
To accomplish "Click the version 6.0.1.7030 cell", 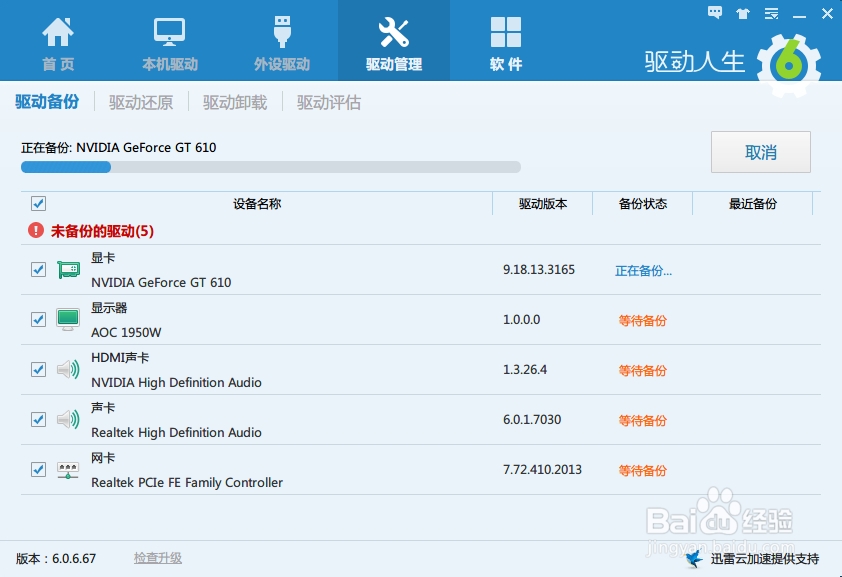I will click(532, 419).
